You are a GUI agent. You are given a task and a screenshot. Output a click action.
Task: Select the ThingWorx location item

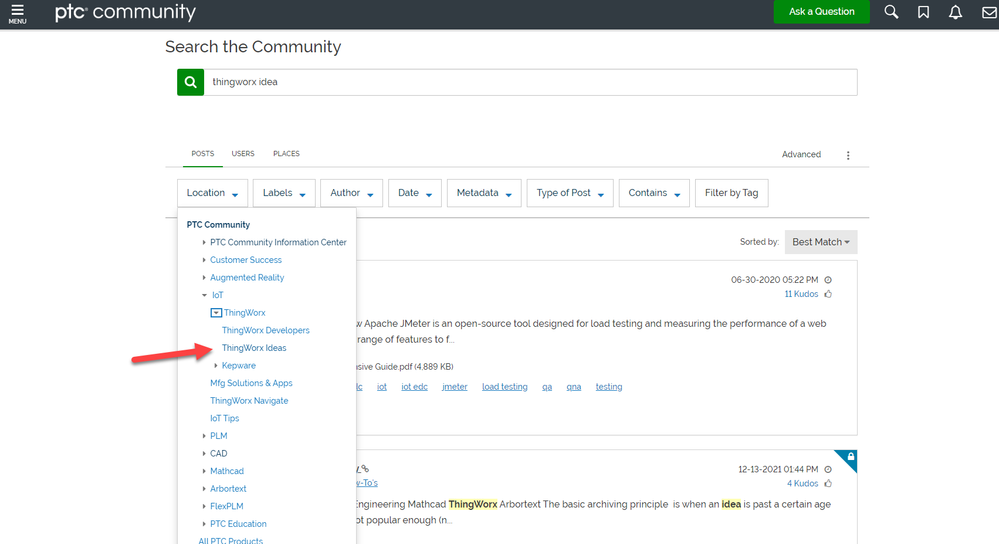click(x=244, y=313)
